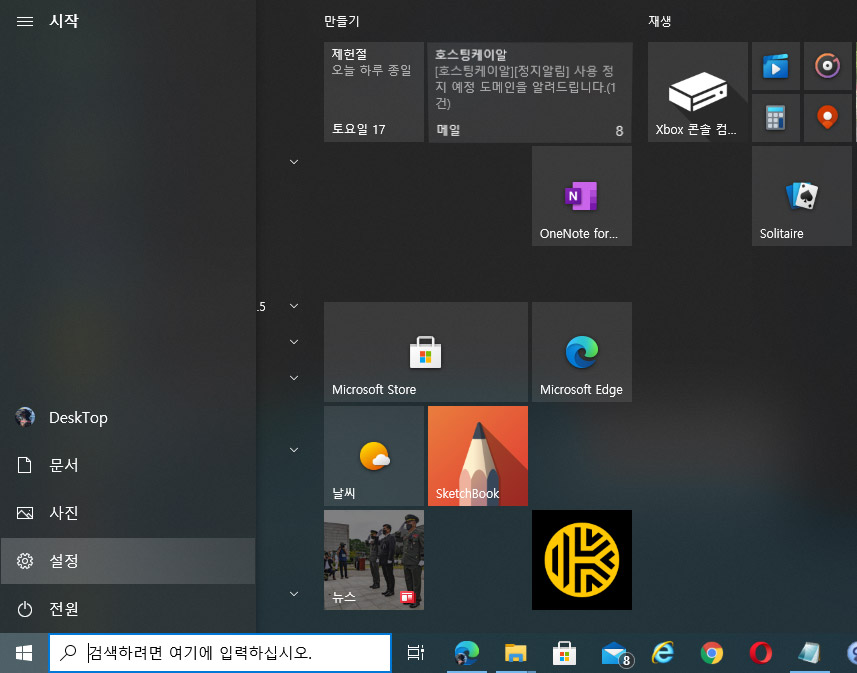Launch the SketchBook tile
The width and height of the screenshot is (857, 673).
pyautogui.click(x=477, y=456)
